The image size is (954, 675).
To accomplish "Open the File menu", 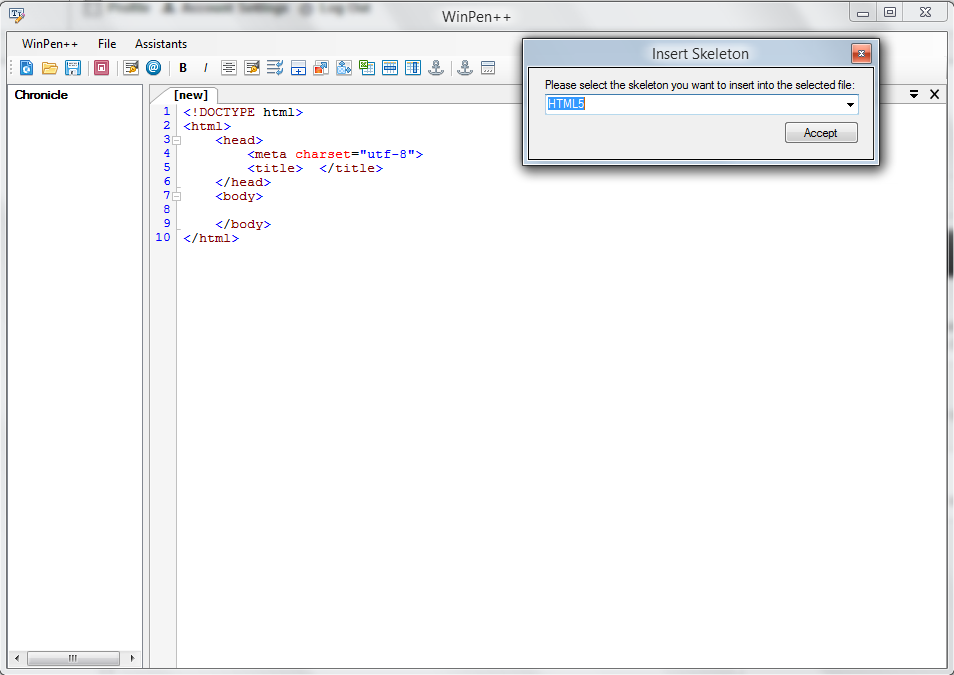I will click(x=107, y=44).
